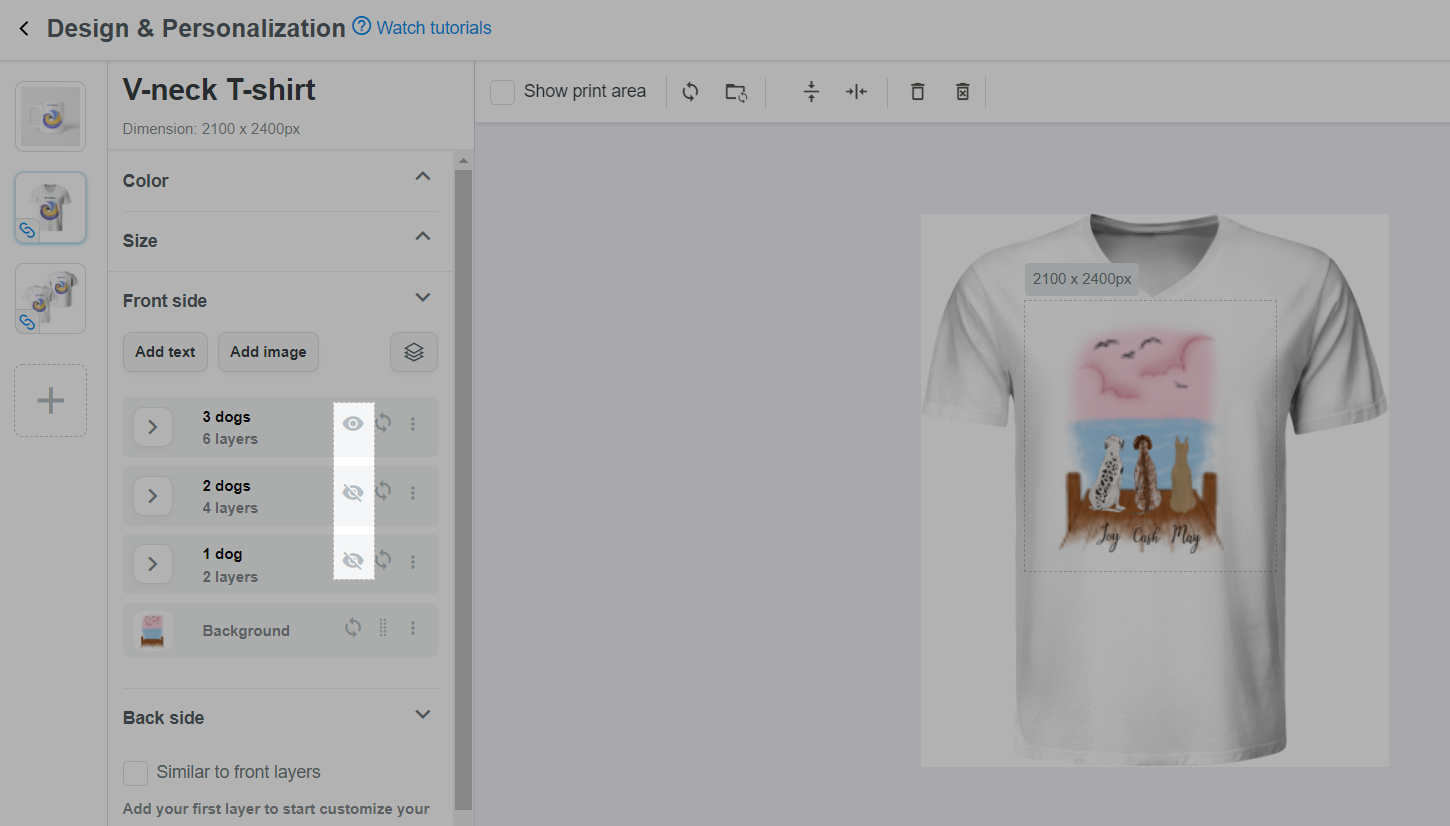The width and height of the screenshot is (1450, 826).
Task: Click the refresh sync icon in top toolbar
Action: (x=690, y=92)
